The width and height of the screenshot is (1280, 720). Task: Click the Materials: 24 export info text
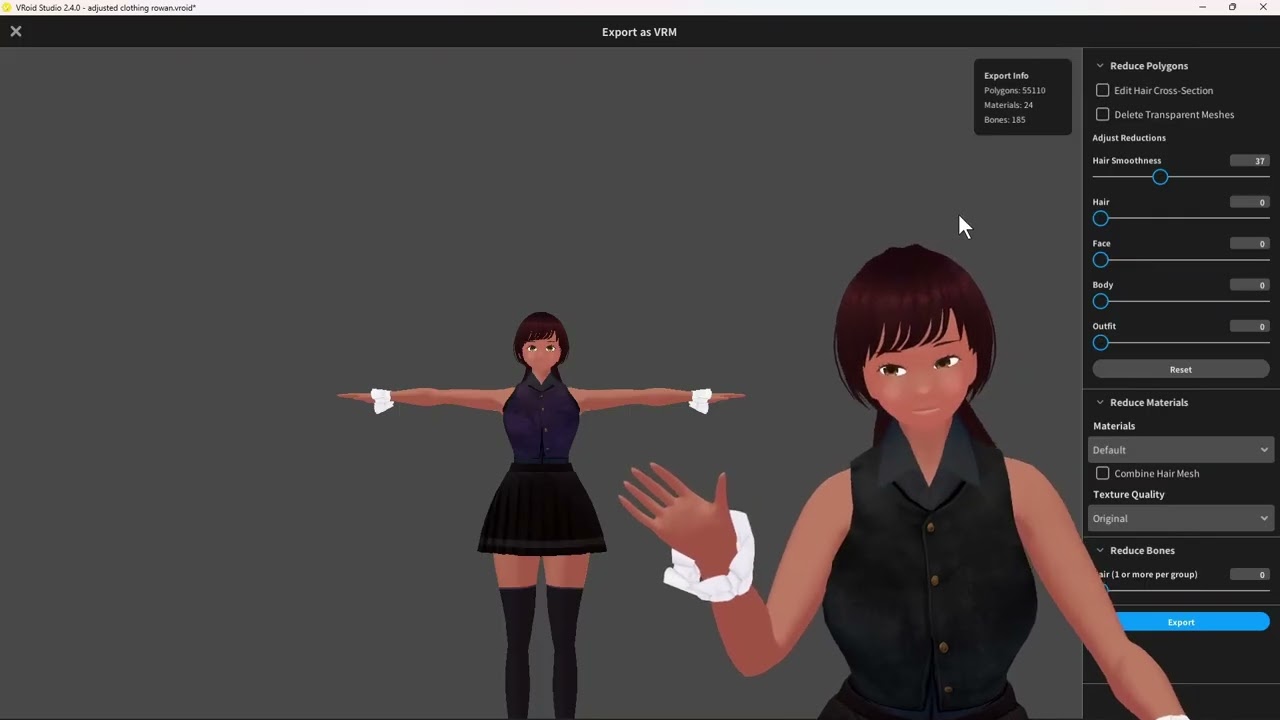click(1008, 105)
